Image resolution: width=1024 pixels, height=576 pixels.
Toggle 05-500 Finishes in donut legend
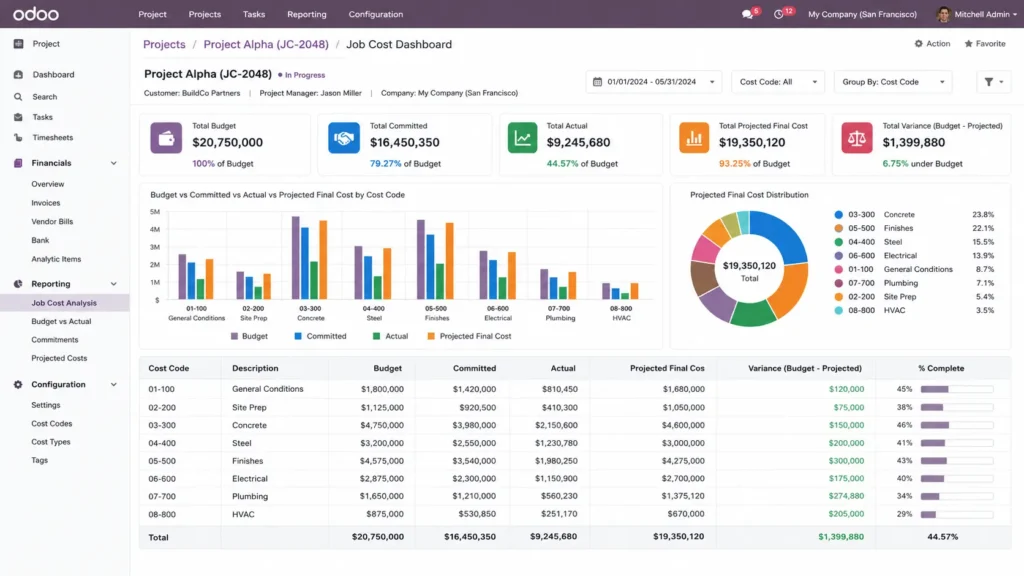tap(914, 229)
